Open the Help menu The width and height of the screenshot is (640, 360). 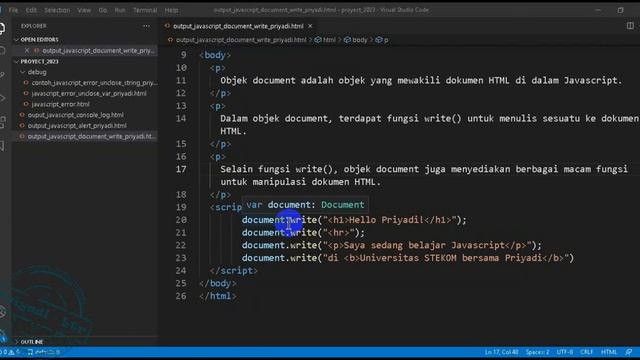point(171,10)
